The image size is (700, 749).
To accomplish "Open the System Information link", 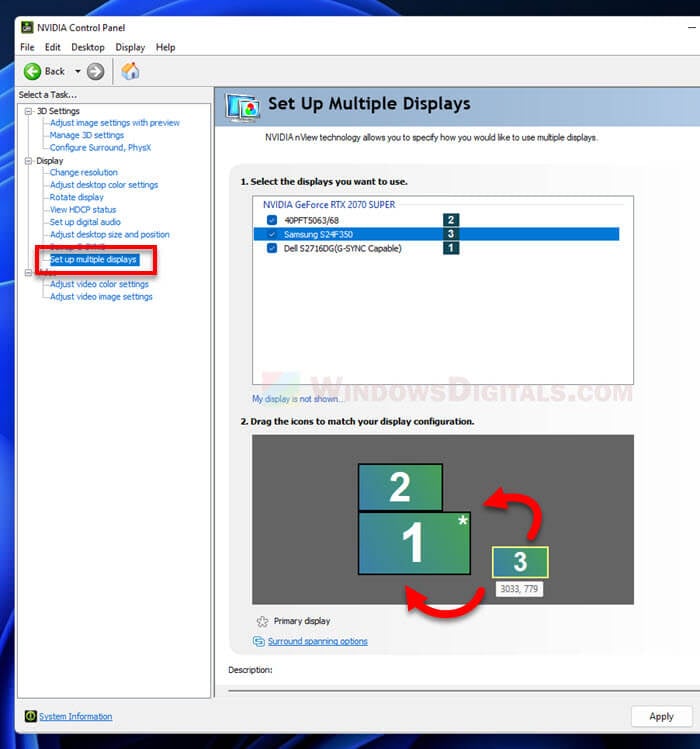I will point(75,716).
